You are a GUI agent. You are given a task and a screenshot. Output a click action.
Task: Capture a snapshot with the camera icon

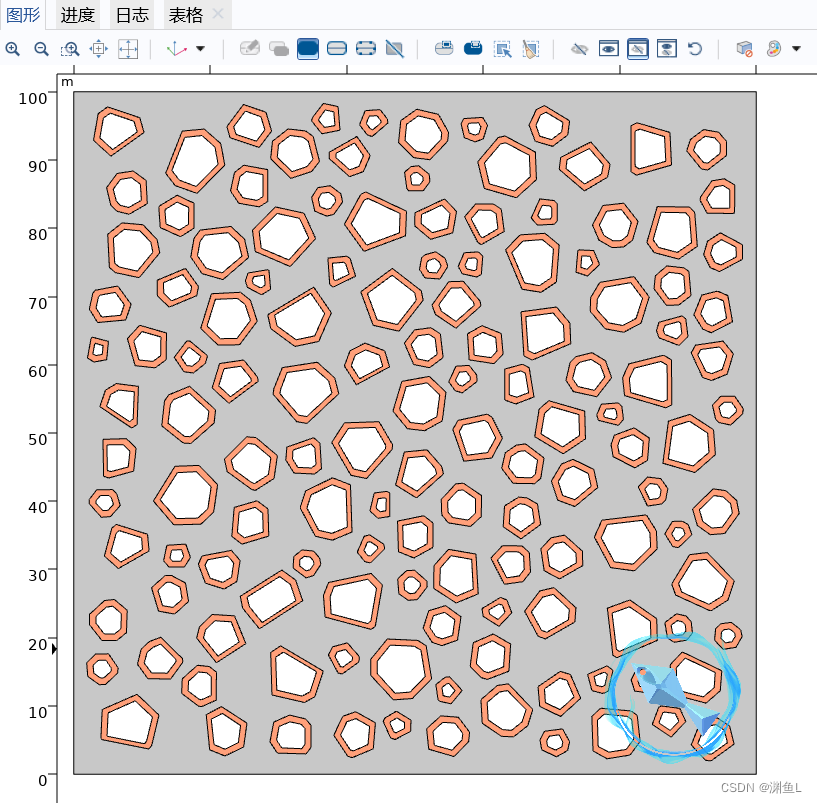443,48
